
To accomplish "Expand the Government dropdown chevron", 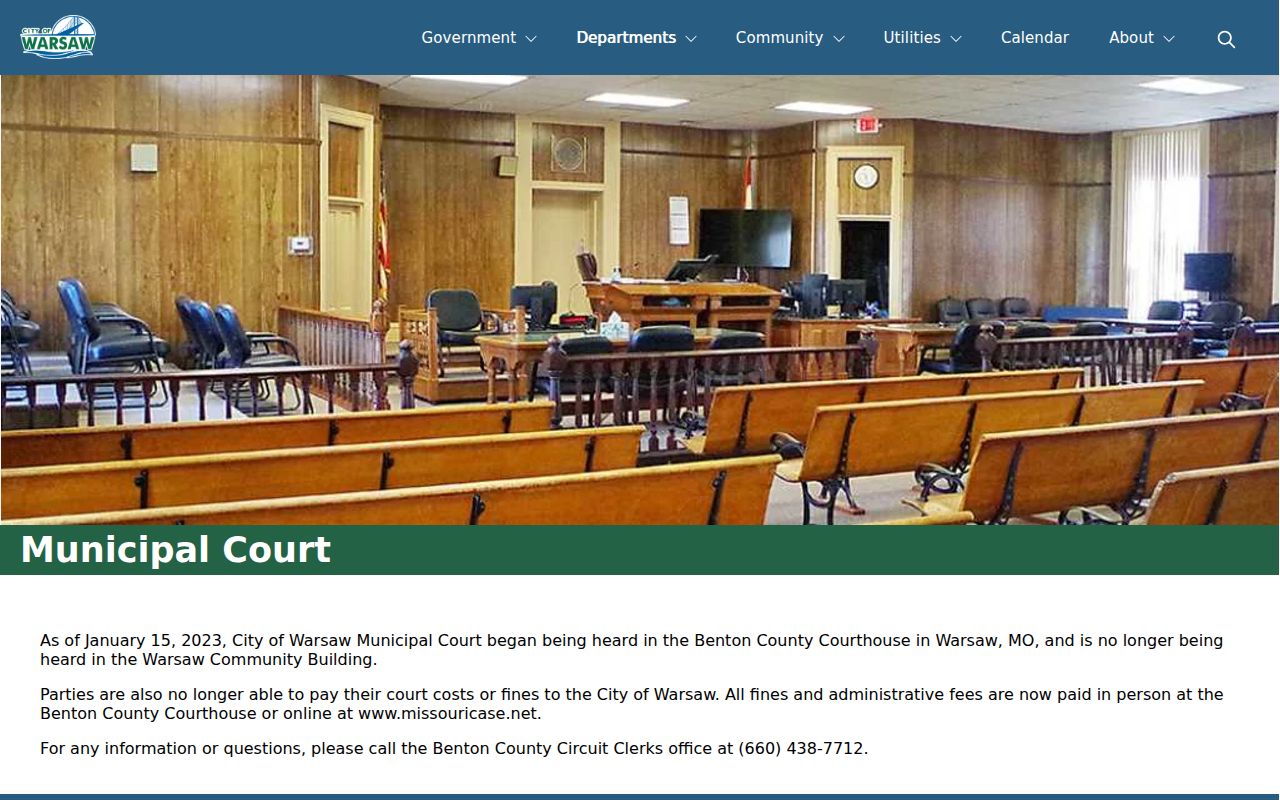I will pos(531,39).
